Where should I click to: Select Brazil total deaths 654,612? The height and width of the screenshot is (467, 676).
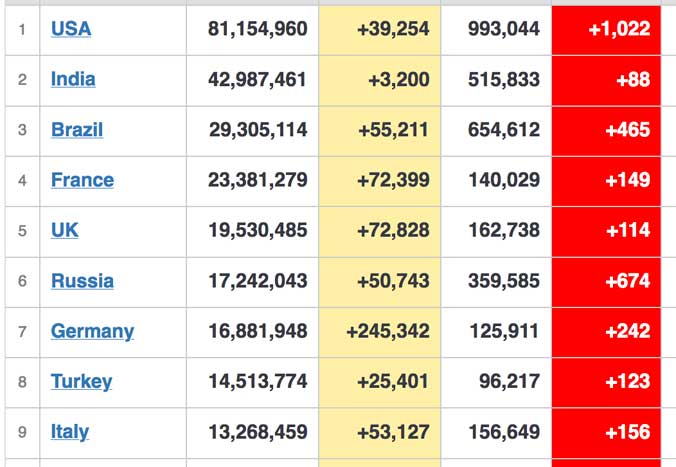(x=504, y=130)
